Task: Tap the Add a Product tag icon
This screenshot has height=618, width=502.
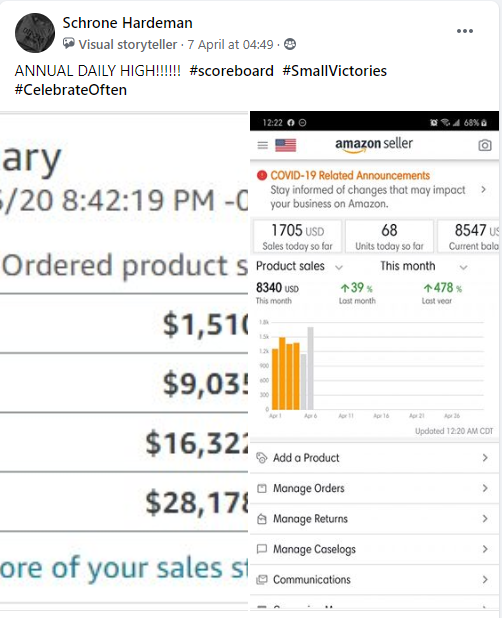Action: 262,458
